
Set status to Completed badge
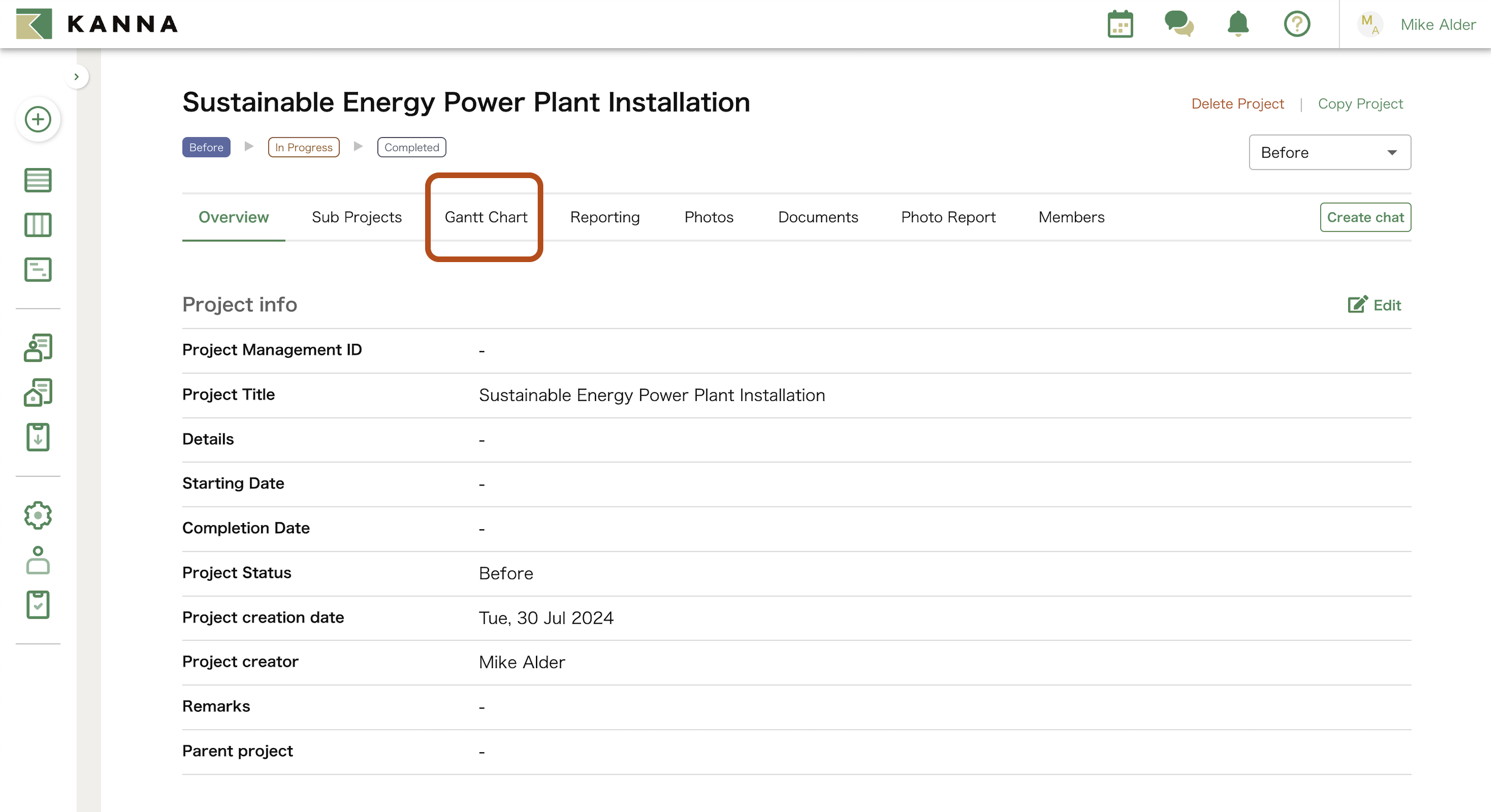412,147
